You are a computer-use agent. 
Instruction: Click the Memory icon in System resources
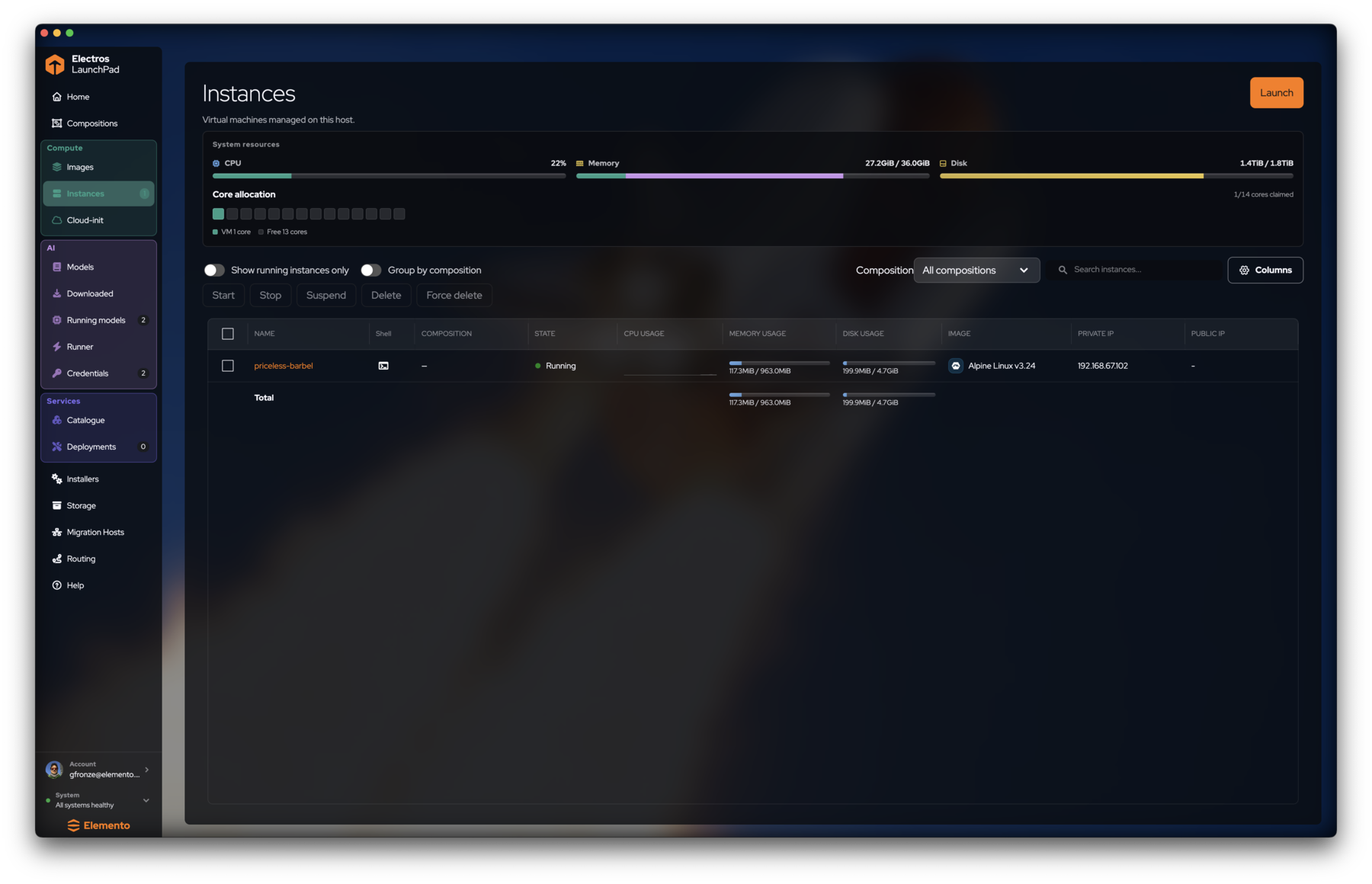click(580, 163)
